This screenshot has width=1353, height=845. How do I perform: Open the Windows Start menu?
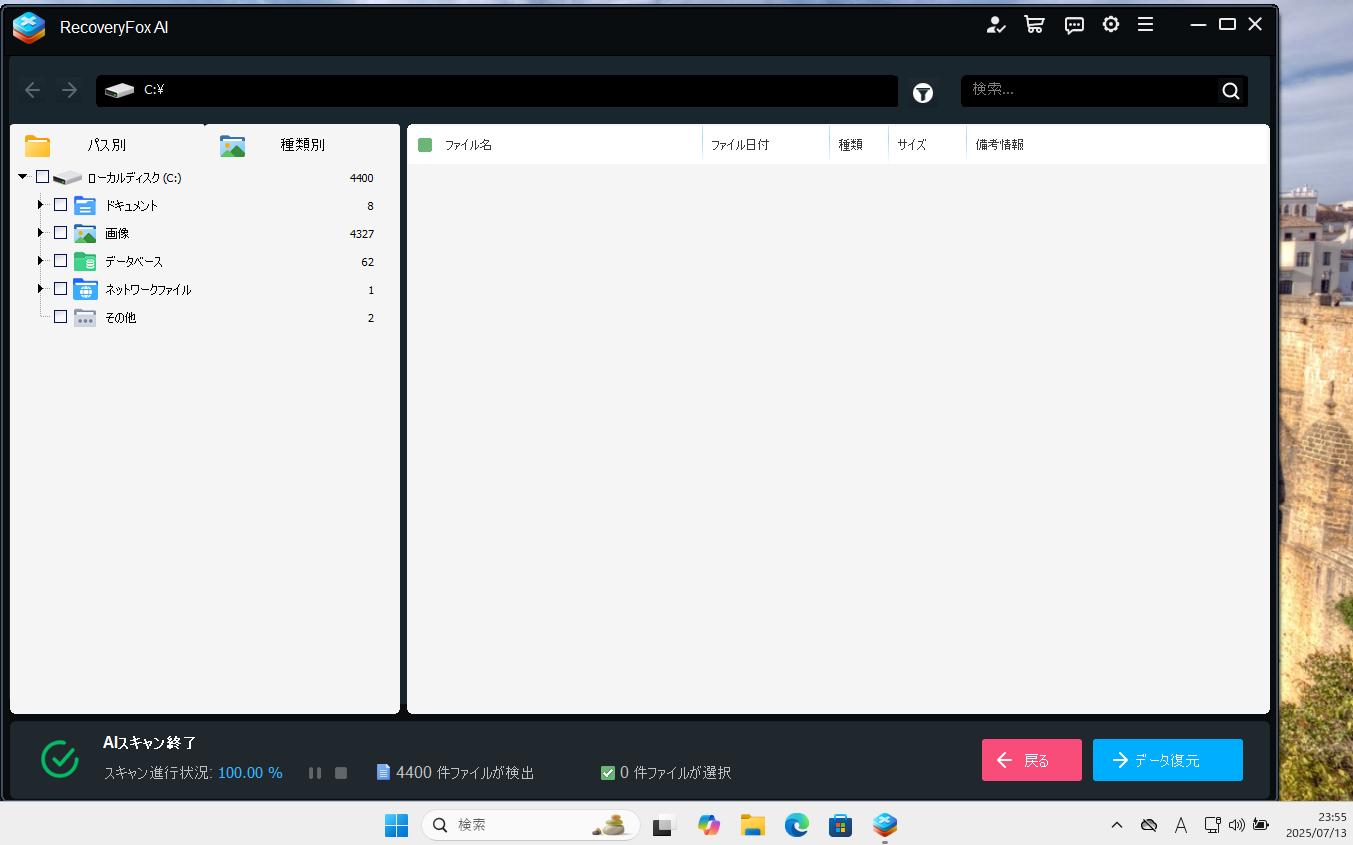397,825
